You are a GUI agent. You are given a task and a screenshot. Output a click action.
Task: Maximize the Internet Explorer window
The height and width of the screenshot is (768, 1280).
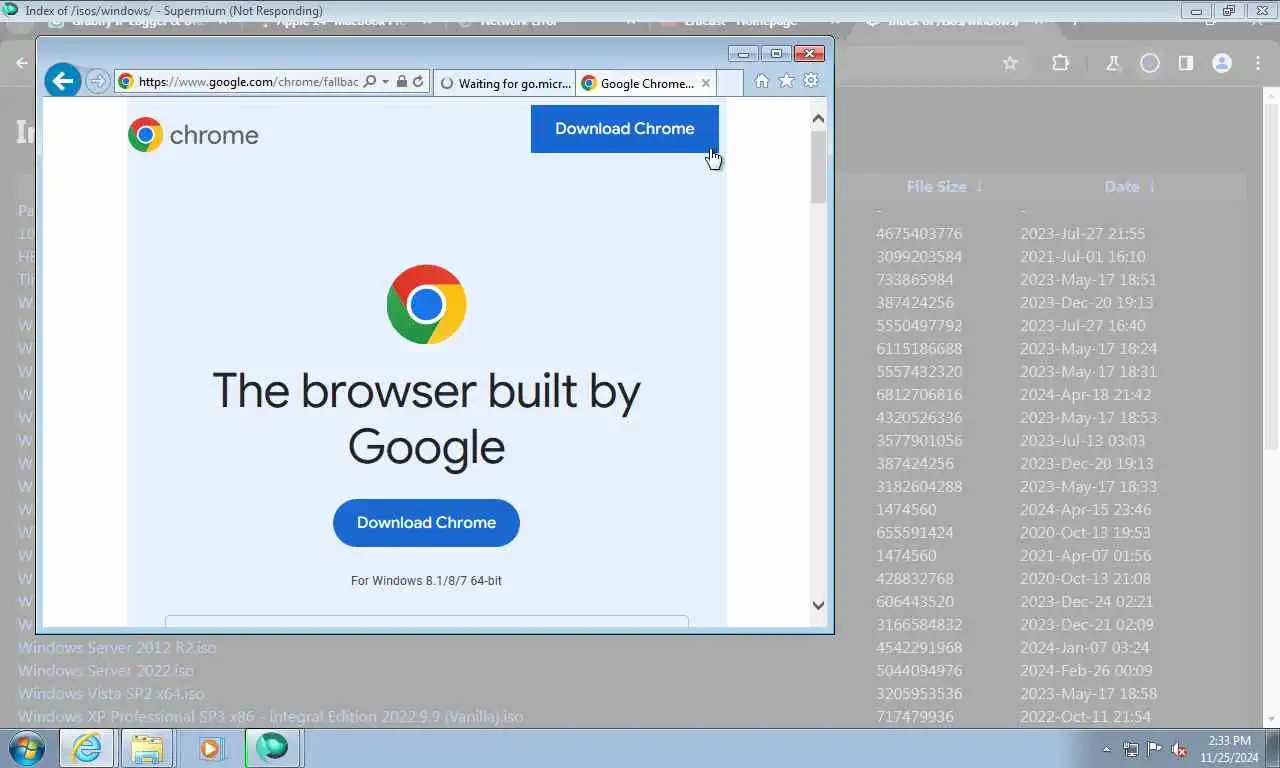pos(775,54)
